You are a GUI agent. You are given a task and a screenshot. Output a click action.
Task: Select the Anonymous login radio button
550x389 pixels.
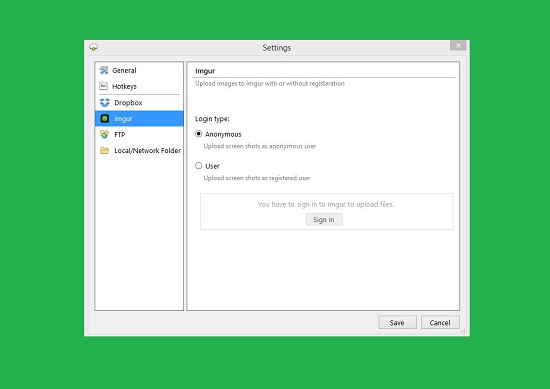(x=199, y=134)
